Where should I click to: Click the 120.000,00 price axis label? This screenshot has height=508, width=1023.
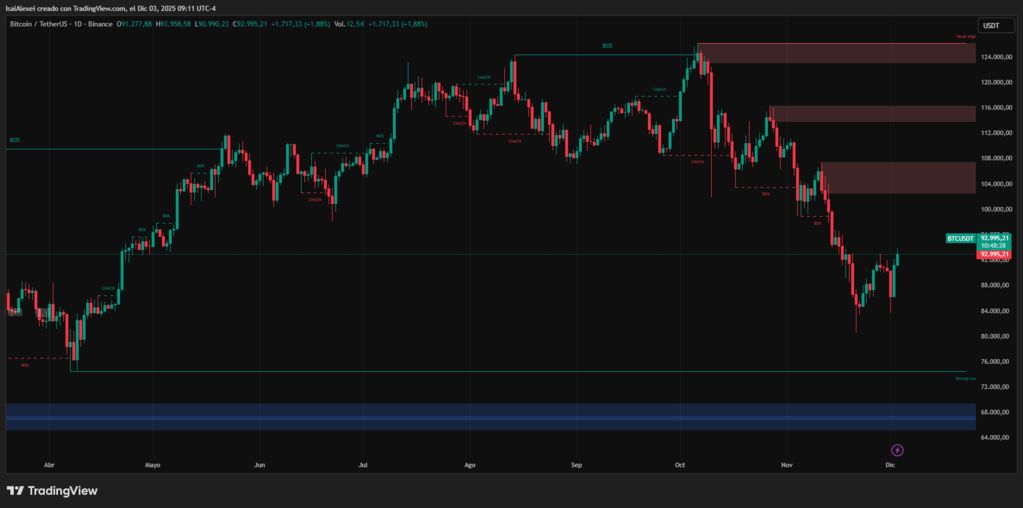tap(996, 83)
